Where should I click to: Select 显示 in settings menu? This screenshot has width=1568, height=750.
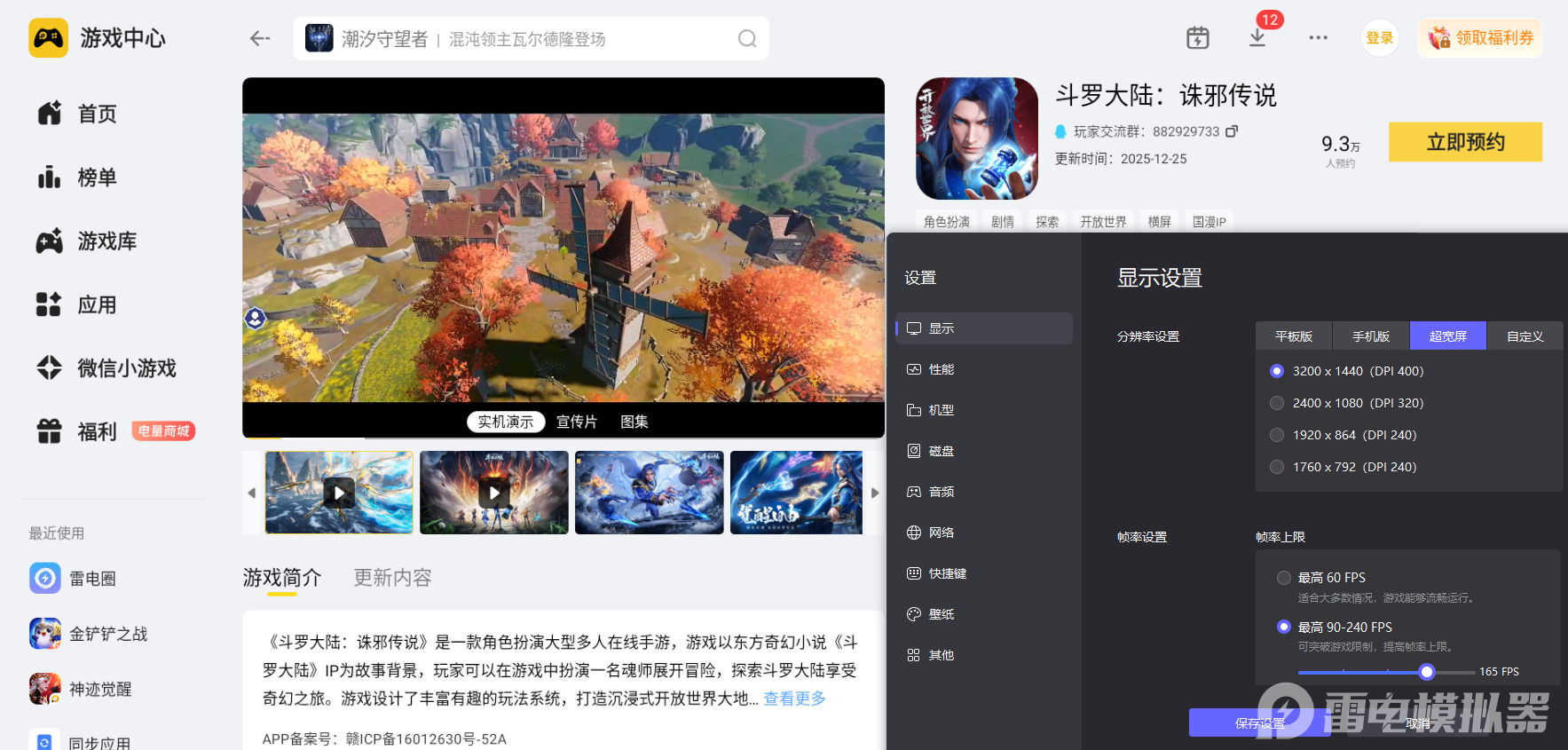point(984,328)
